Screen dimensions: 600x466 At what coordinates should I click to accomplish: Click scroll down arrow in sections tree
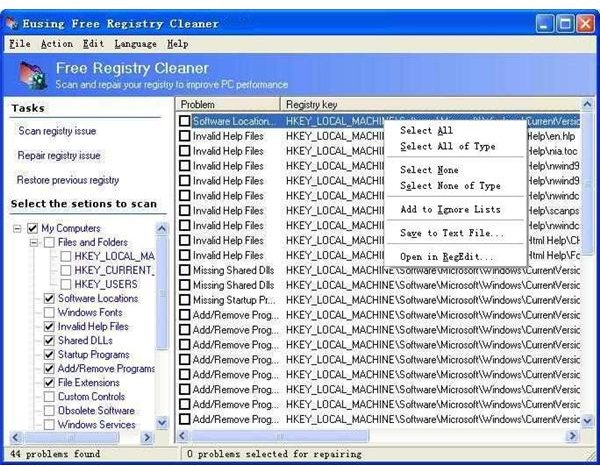(x=162, y=423)
